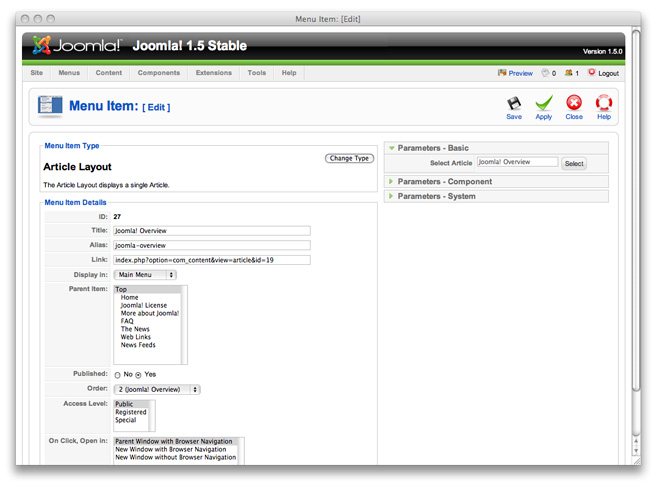Click the Change Type button
662x490 pixels.
pos(349,158)
